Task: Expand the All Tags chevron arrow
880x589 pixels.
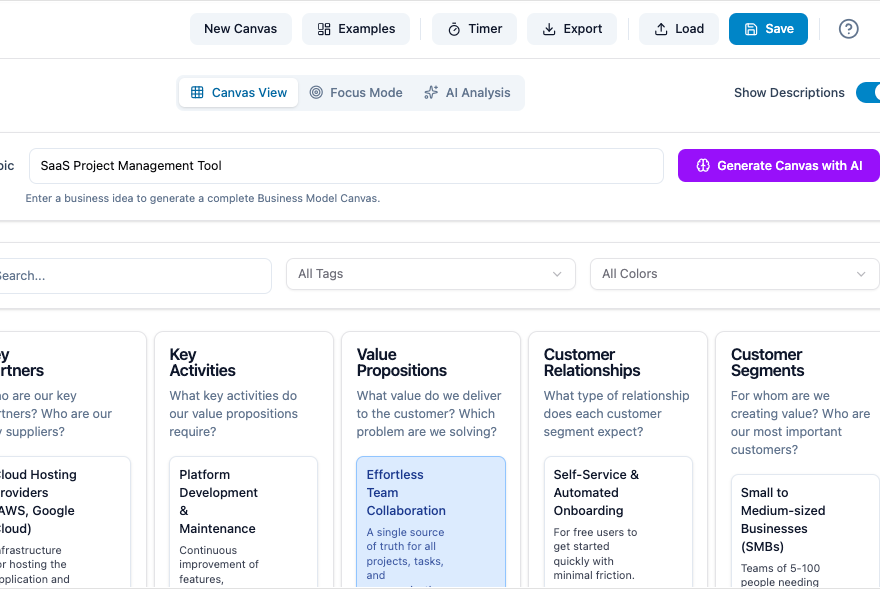Action: tap(558, 274)
